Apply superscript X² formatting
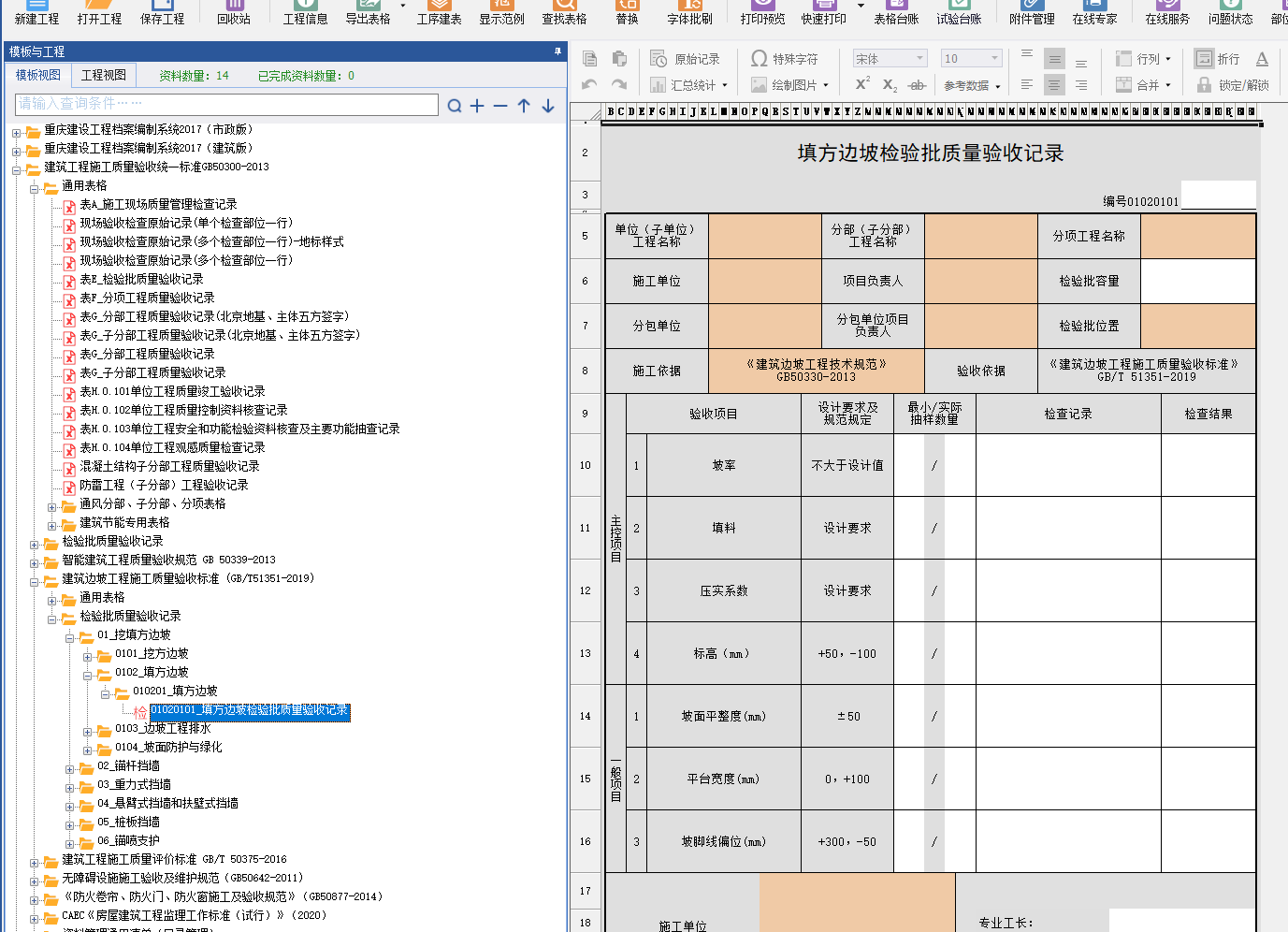This screenshot has width=1288, height=932. point(862,84)
